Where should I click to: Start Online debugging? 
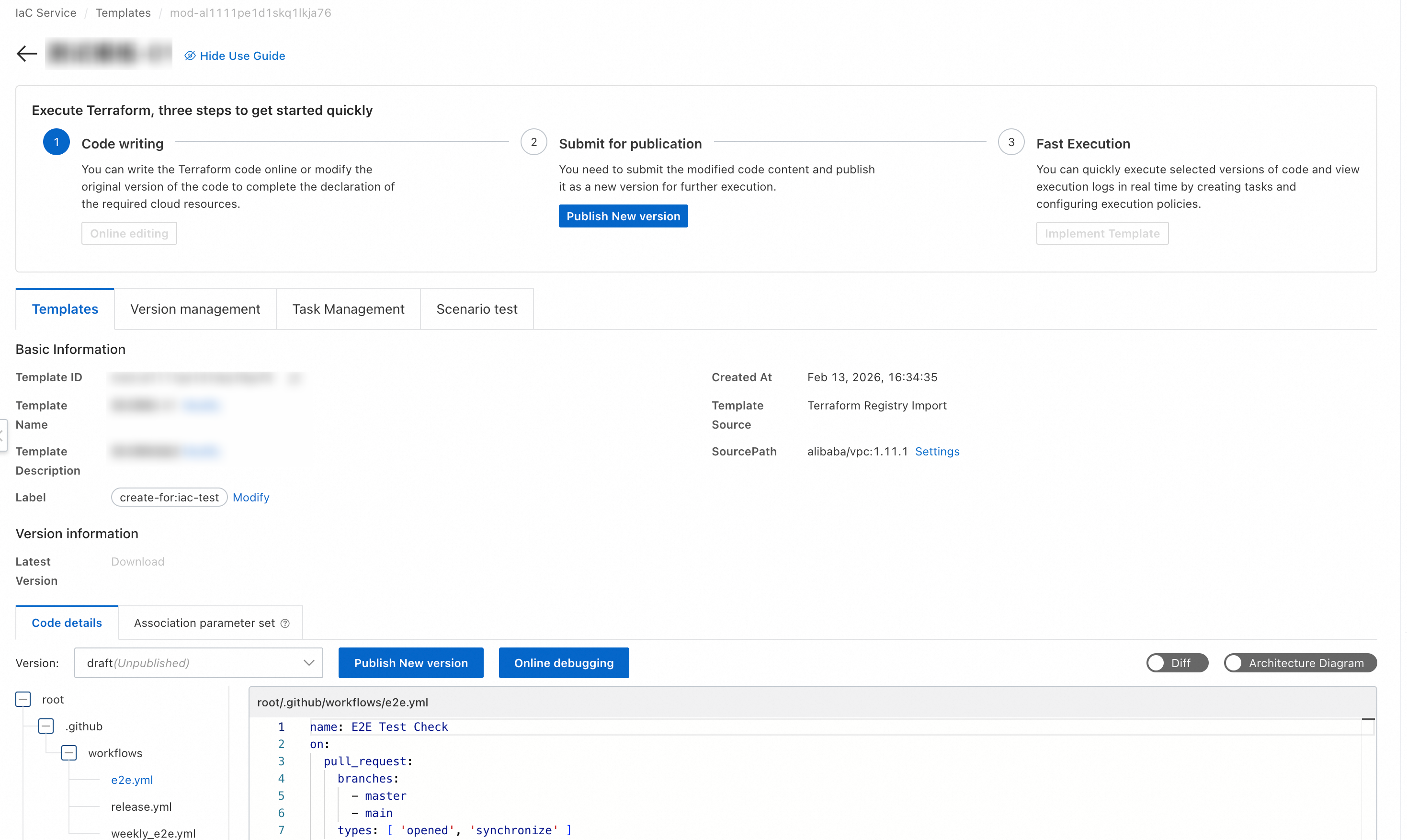564,663
